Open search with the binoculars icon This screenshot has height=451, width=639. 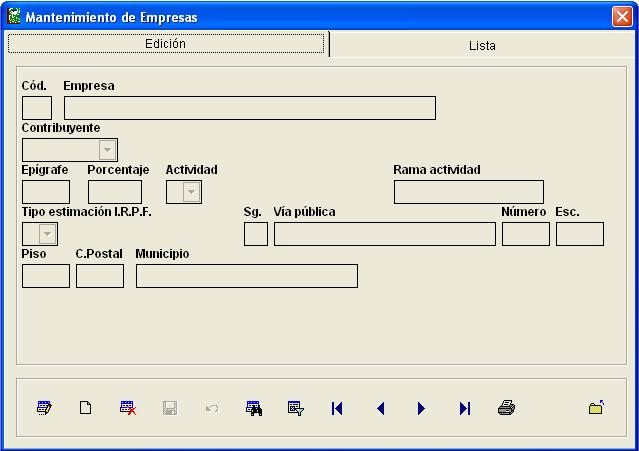(x=254, y=408)
